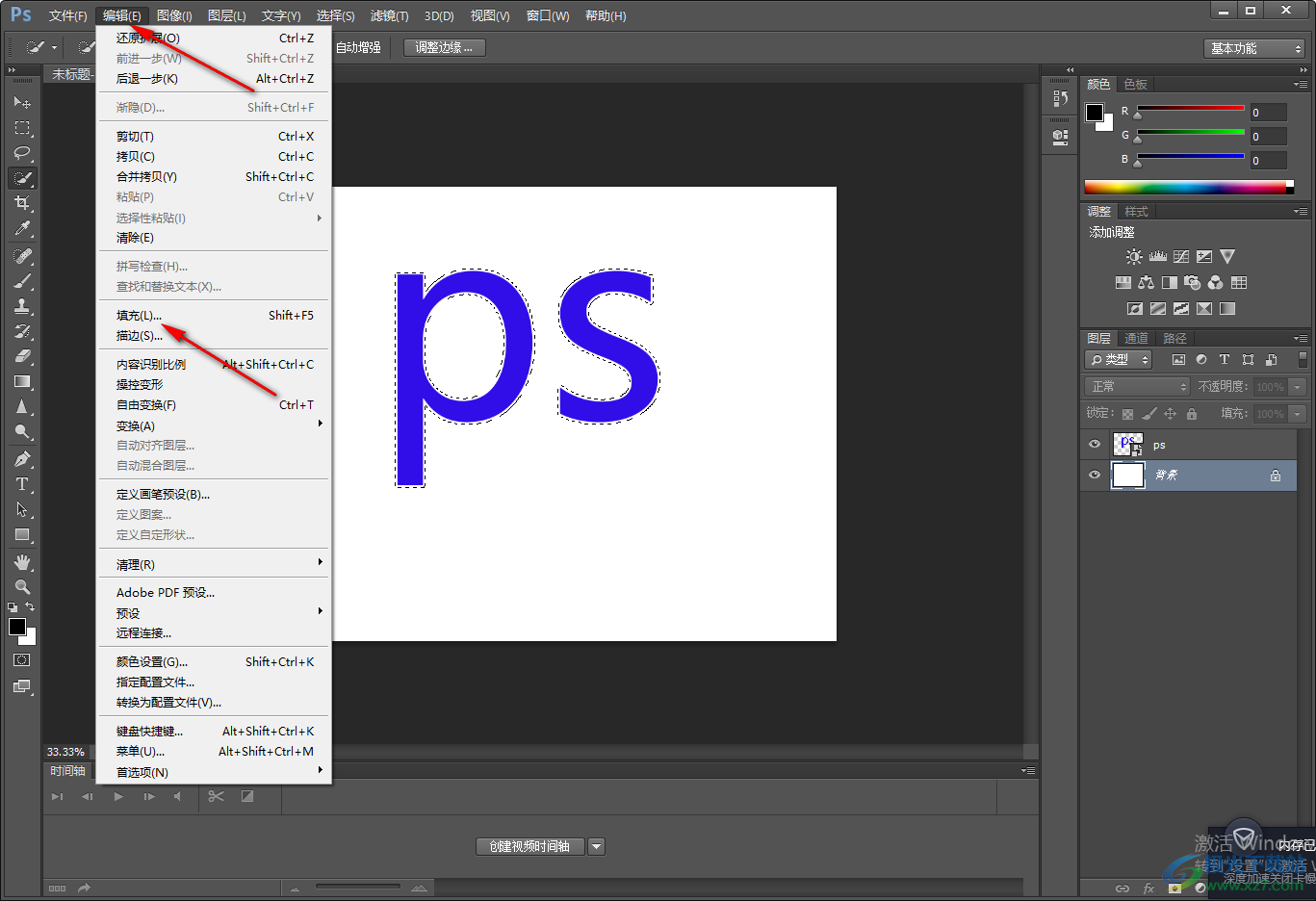Select the History Brush tool
This screenshot has width=1316, height=901.
tap(22, 331)
